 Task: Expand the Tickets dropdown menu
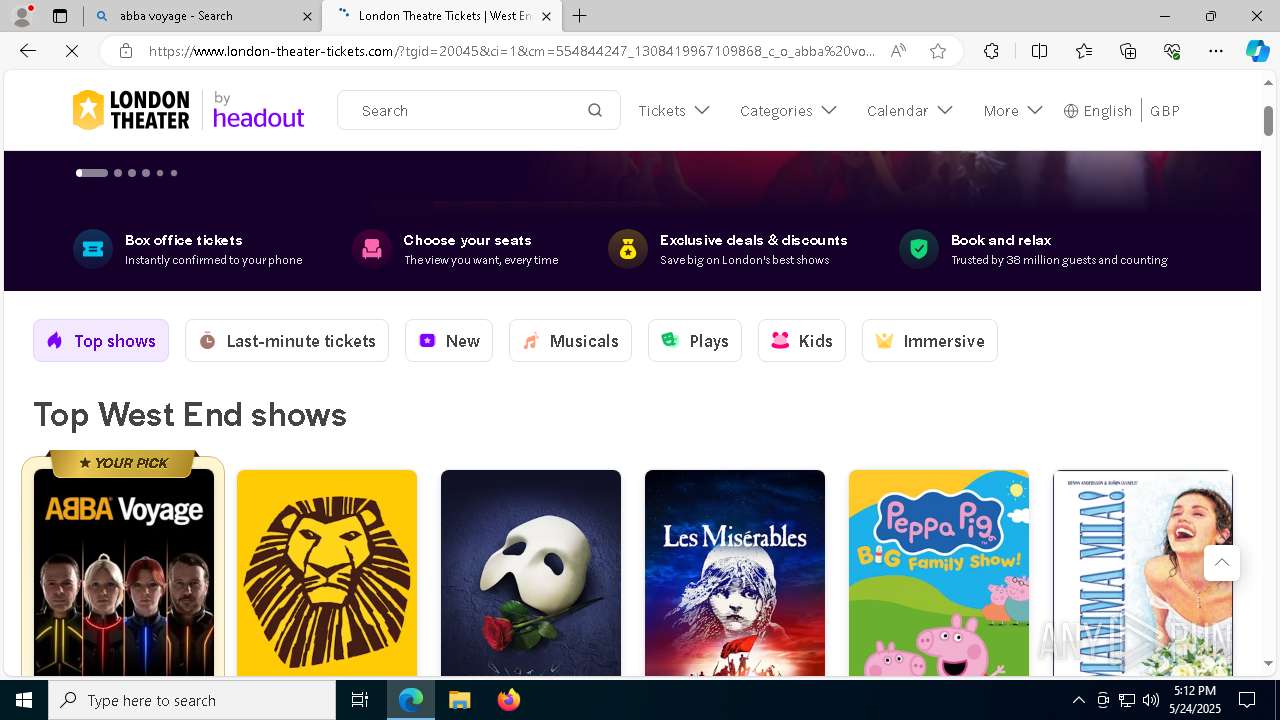click(x=674, y=111)
